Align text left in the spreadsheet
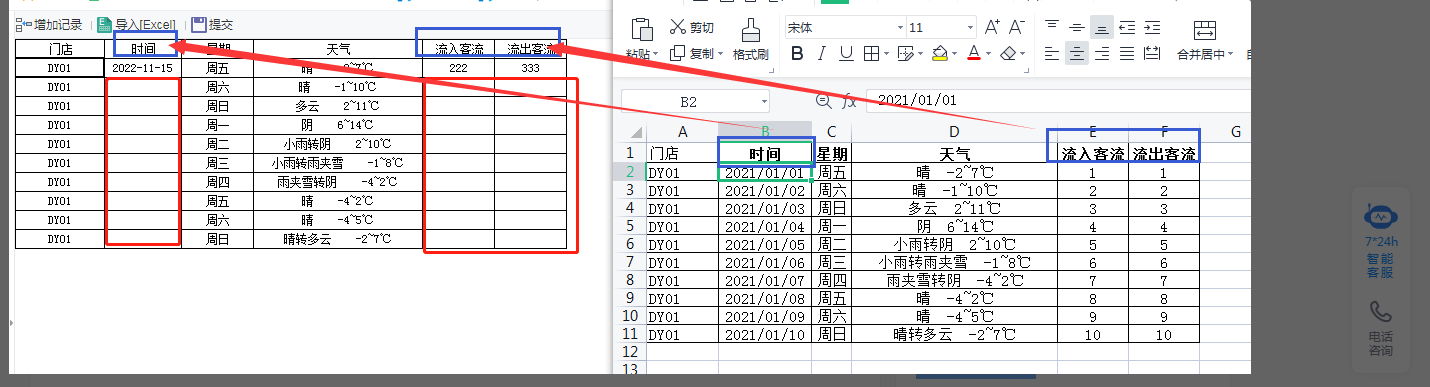 click(1051, 53)
